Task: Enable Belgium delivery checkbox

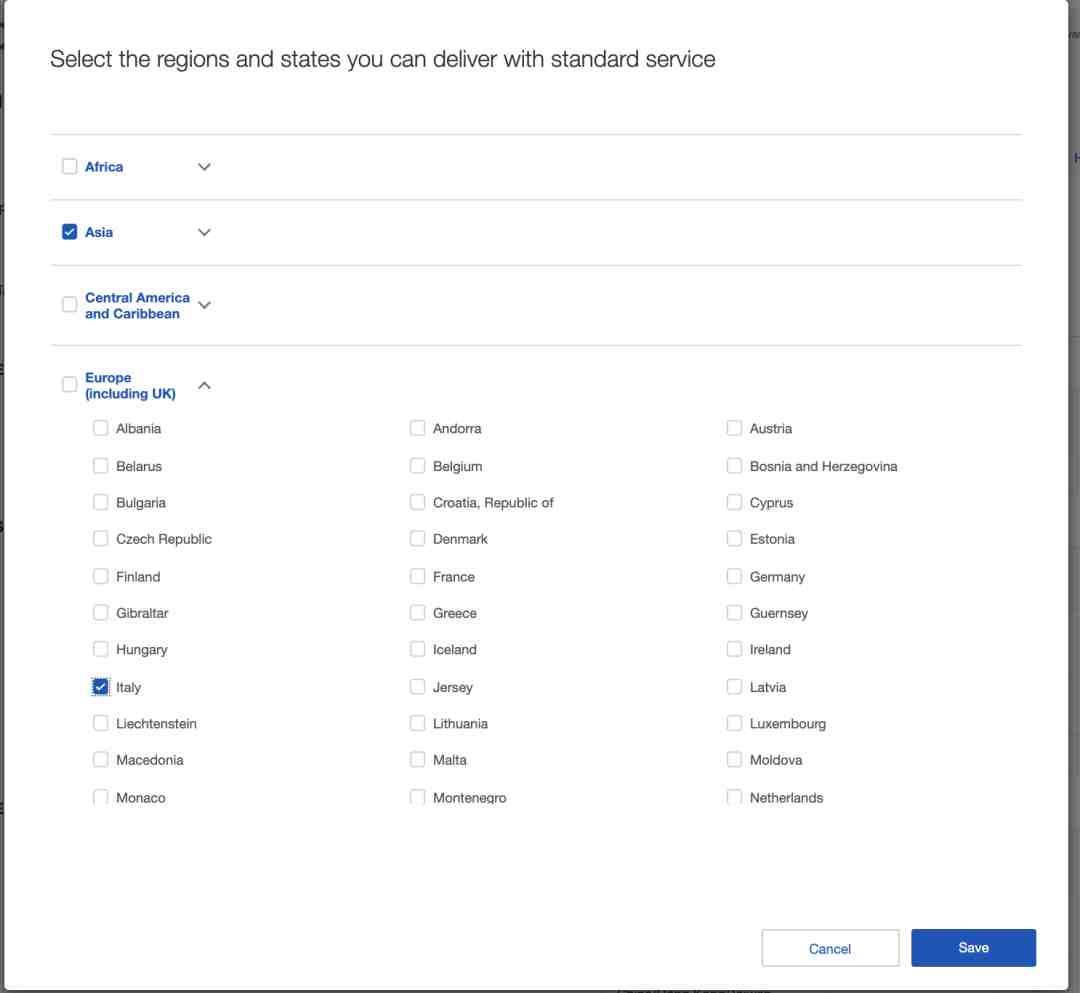Action: [x=417, y=466]
